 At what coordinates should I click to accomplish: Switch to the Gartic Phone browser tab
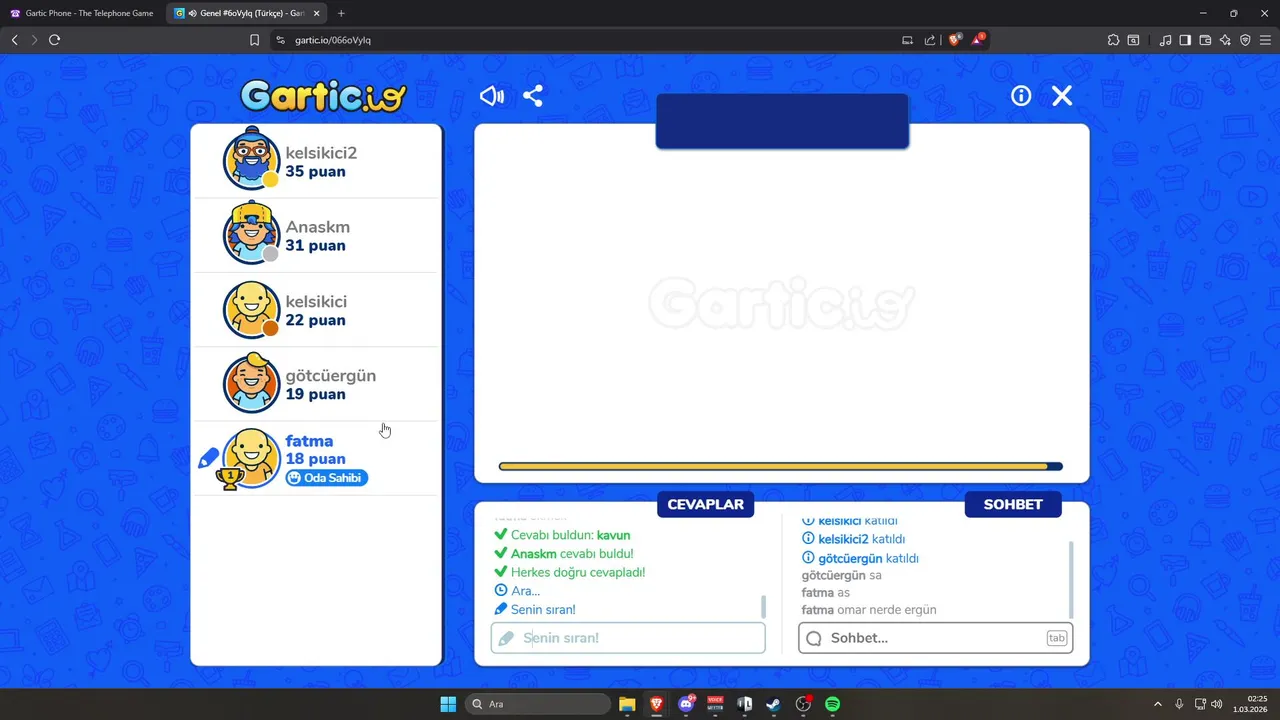[x=82, y=13]
